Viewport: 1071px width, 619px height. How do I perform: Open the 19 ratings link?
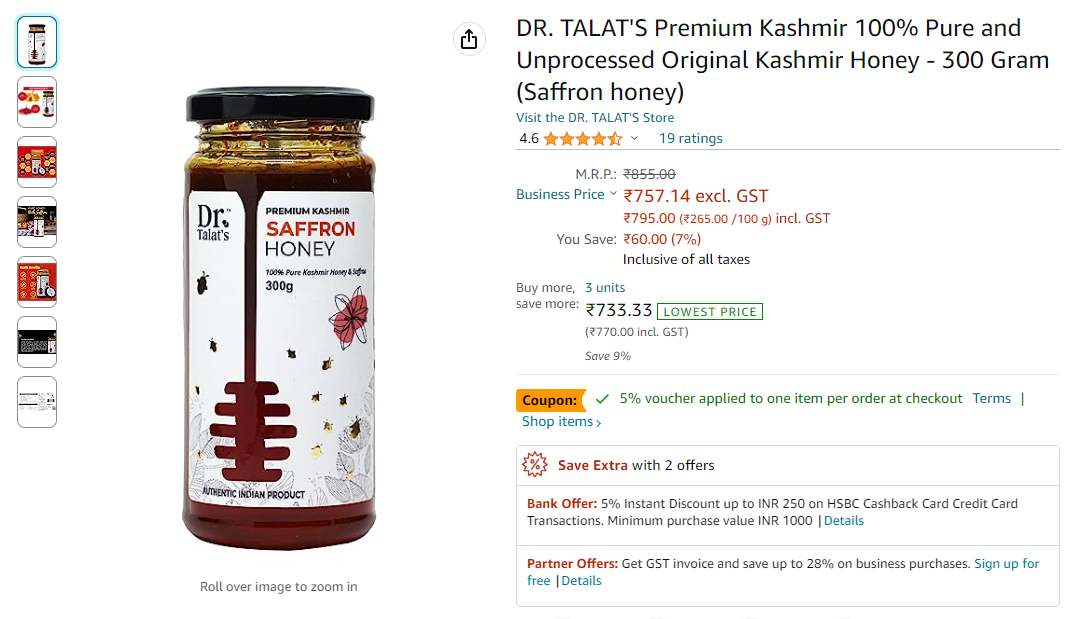690,139
